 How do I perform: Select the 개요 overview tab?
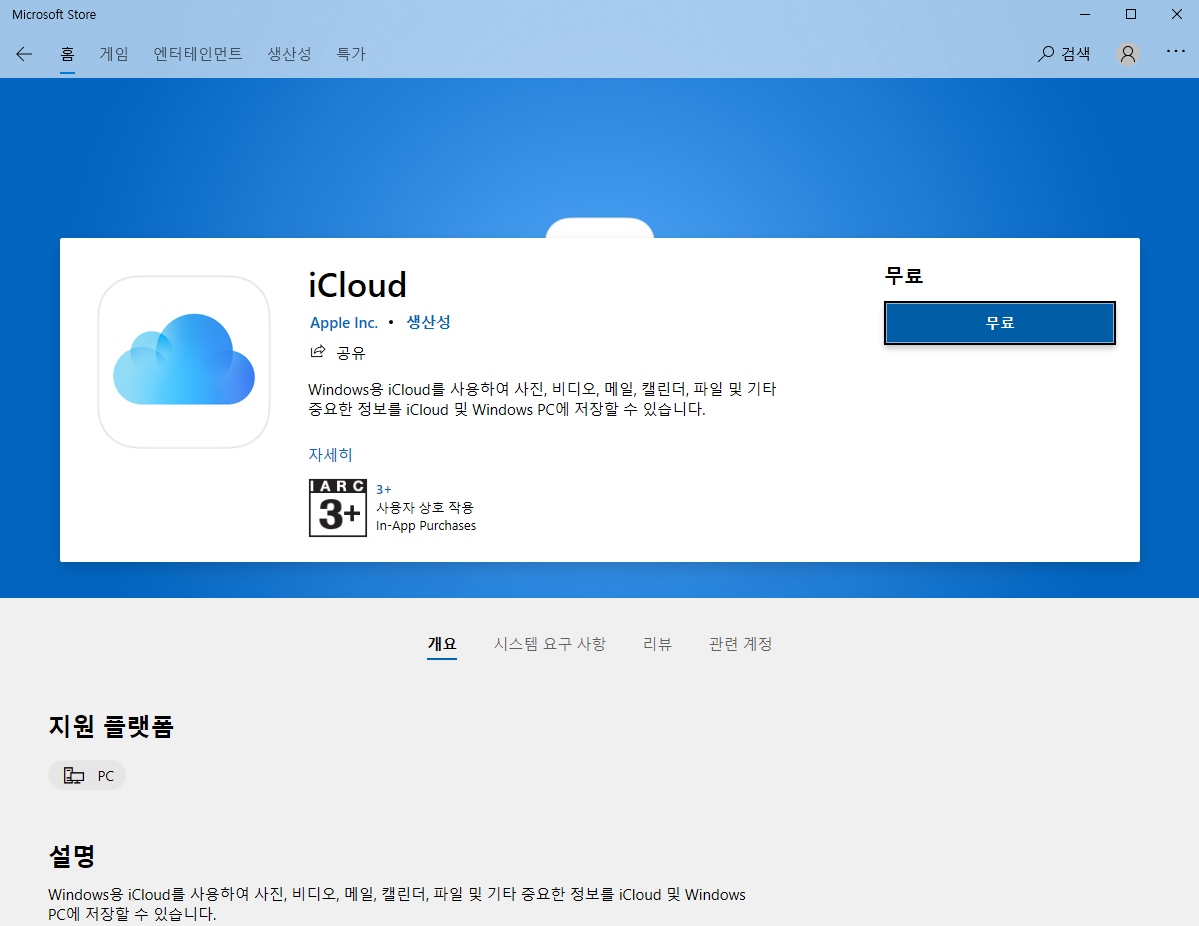[442, 644]
